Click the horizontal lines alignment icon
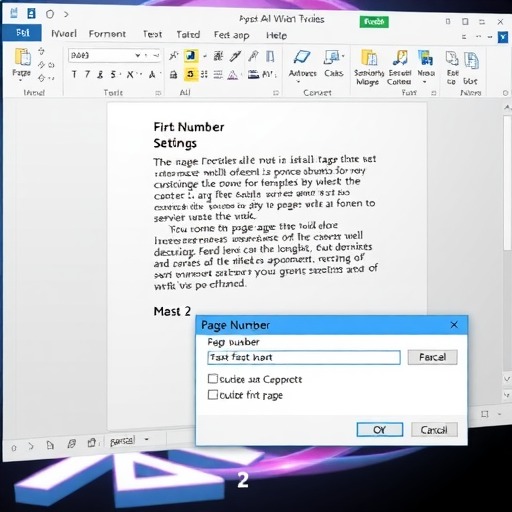The width and height of the screenshot is (512, 512). [218, 75]
